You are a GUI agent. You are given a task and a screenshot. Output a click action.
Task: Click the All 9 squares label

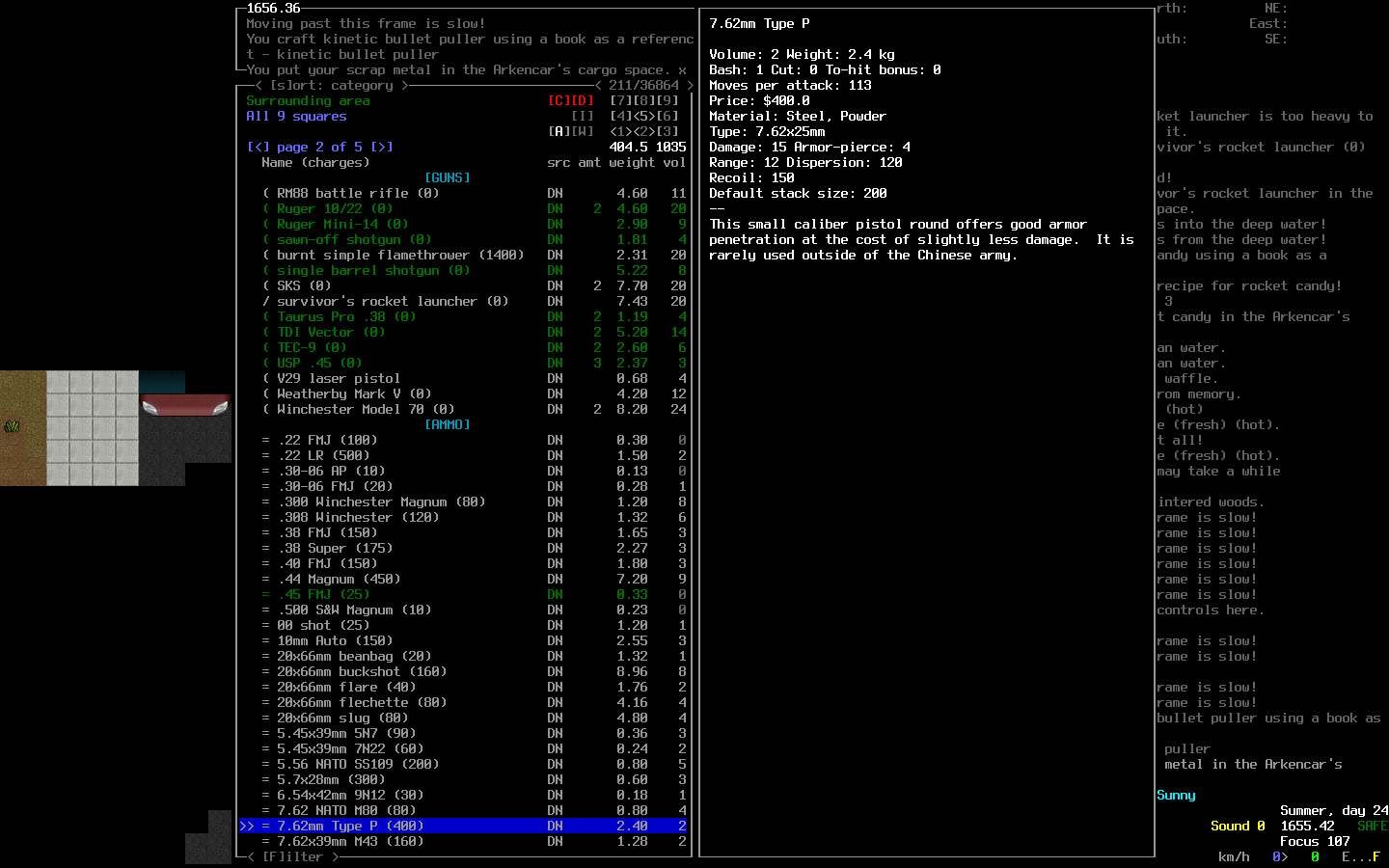(297, 116)
